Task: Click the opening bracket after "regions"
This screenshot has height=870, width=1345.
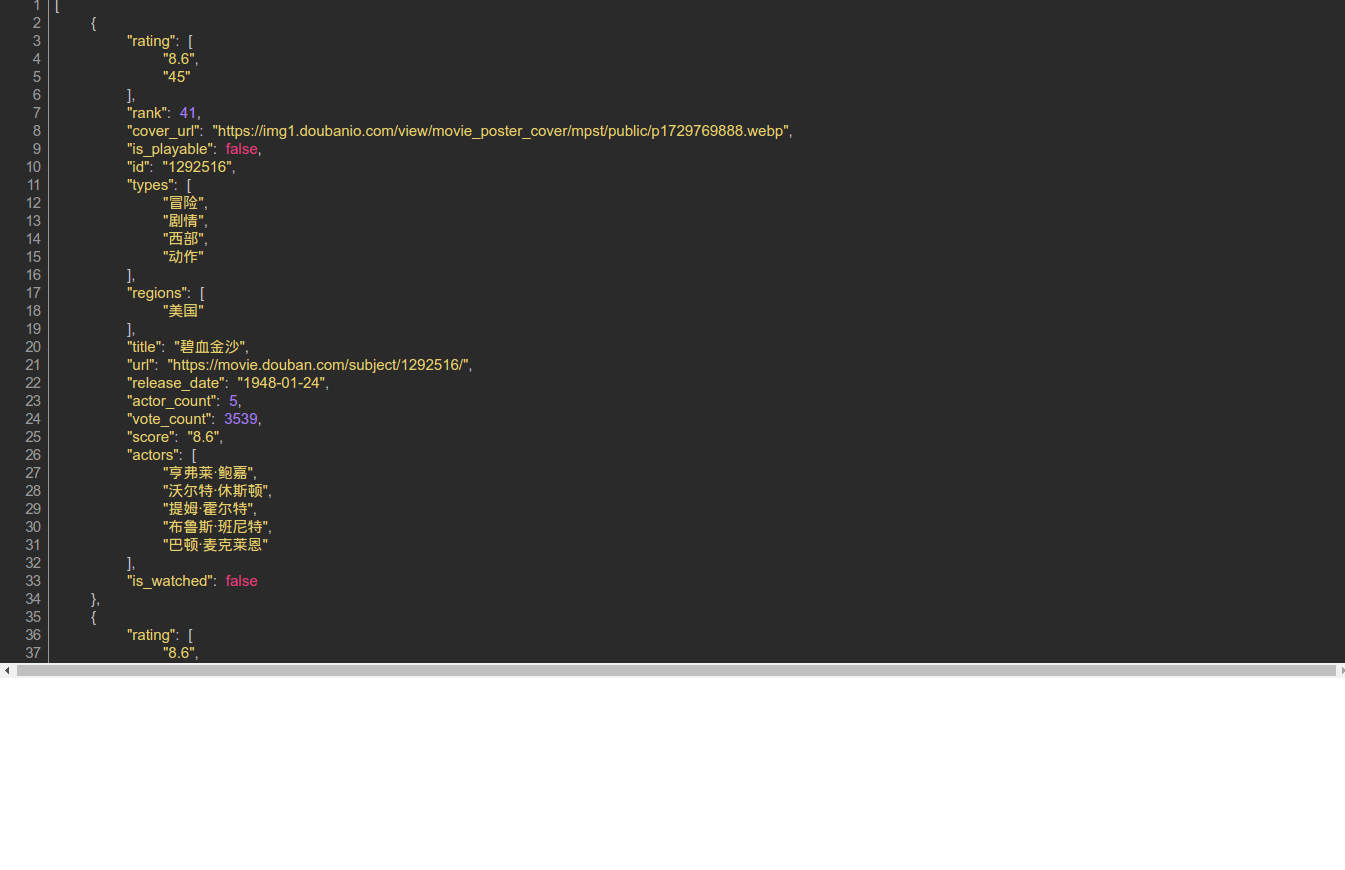Action: coord(202,293)
